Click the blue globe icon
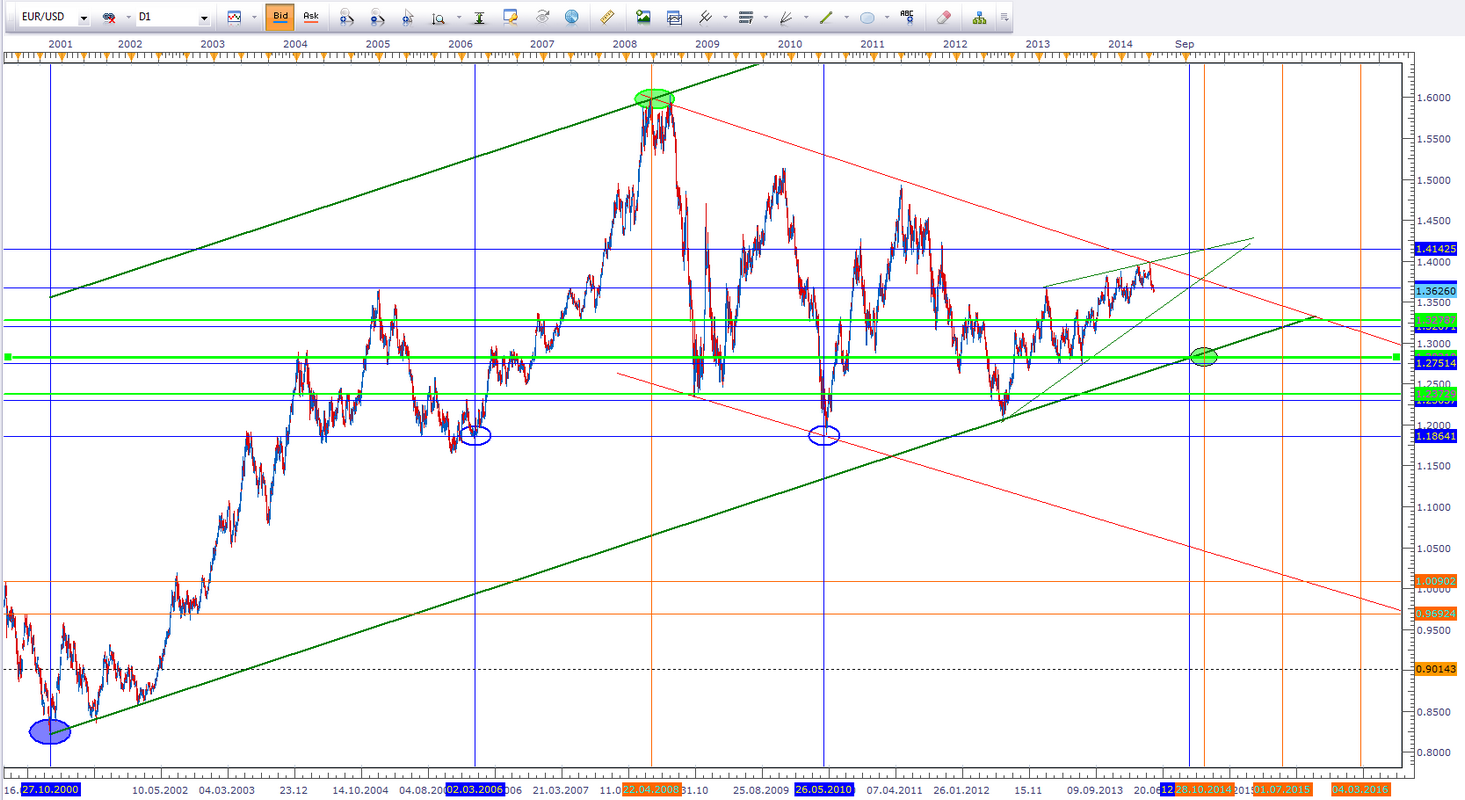The height and width of the screenshot is (800, 1465). (x=572, y=18)
